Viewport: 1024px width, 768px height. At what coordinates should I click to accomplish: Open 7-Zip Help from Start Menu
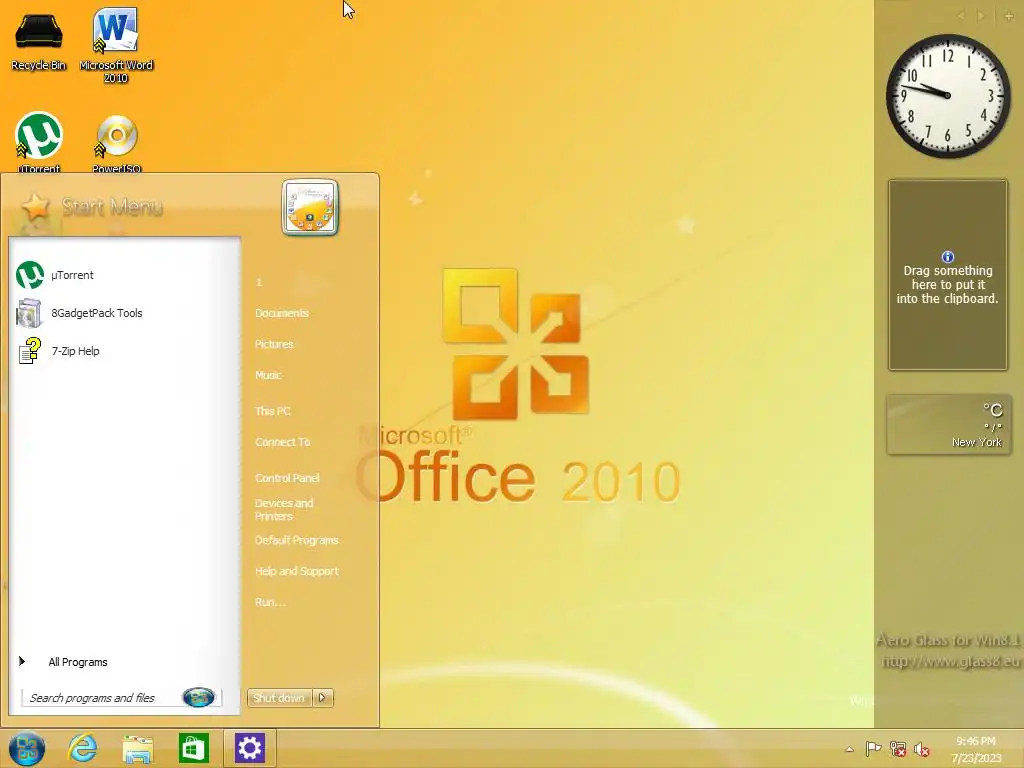(124, 351)
